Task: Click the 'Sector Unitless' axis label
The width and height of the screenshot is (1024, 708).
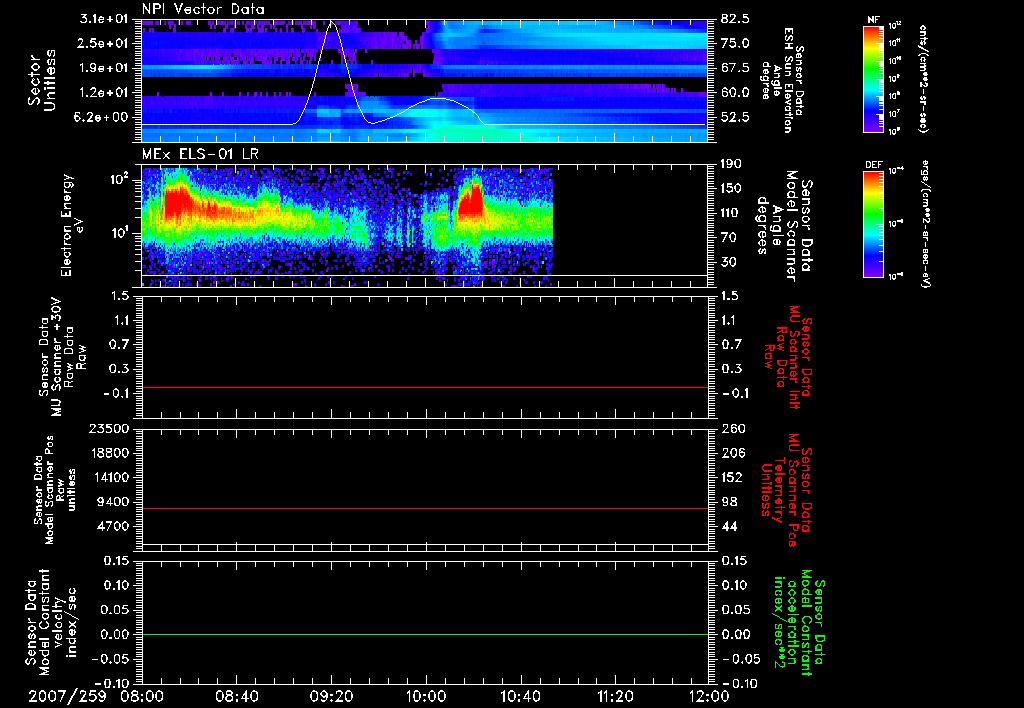Action: tap(42, 80)
